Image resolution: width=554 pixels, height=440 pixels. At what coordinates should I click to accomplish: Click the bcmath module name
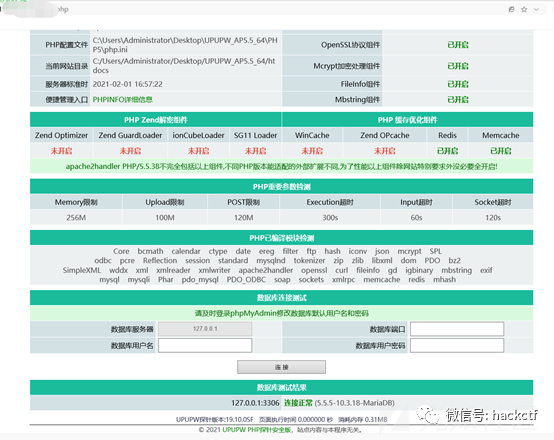pos(151,251)
